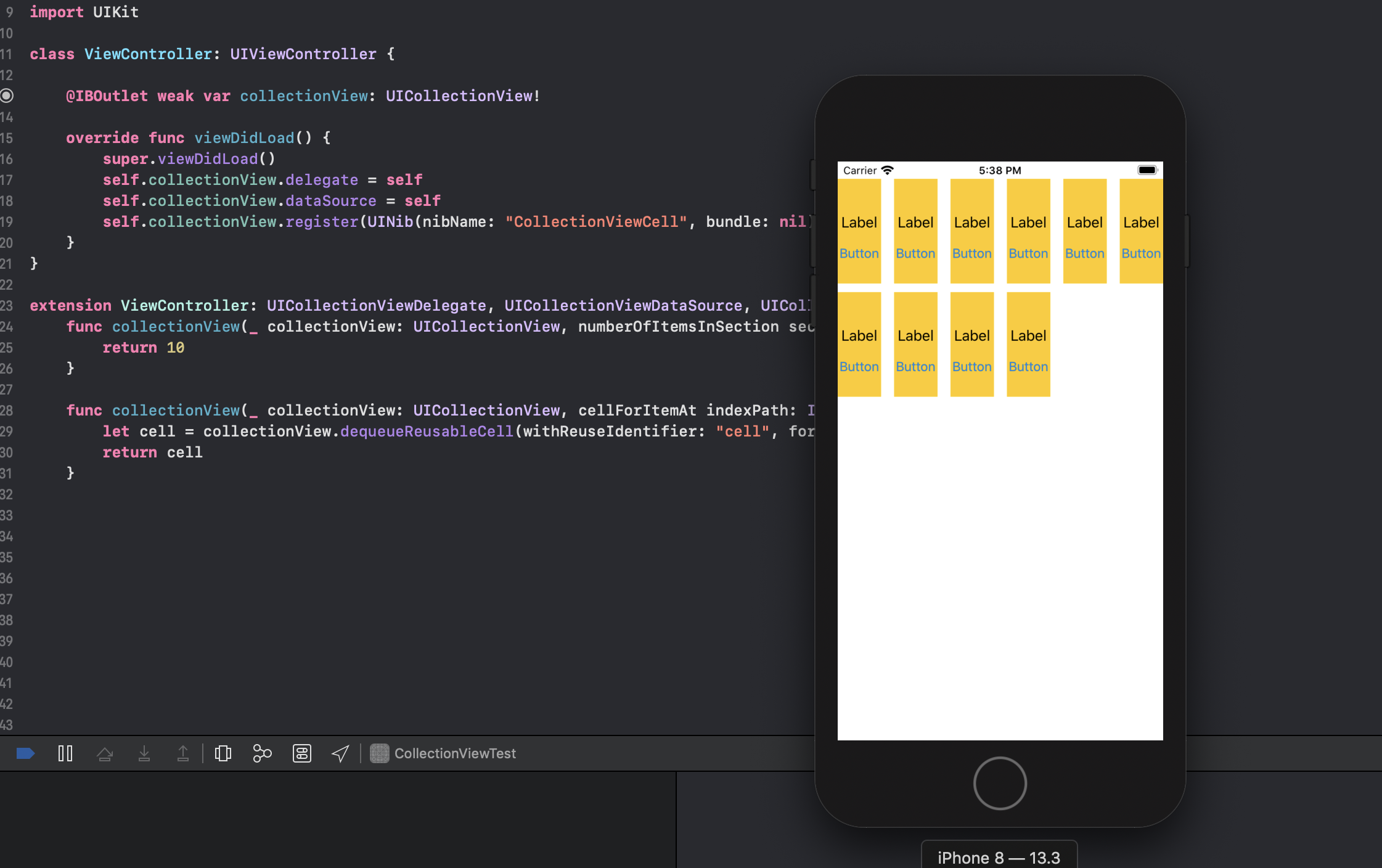This screenshot has width=1382, height=868.
Task: Click the iPhone 8 — 13.3 device label
Action: click(999, 858)
